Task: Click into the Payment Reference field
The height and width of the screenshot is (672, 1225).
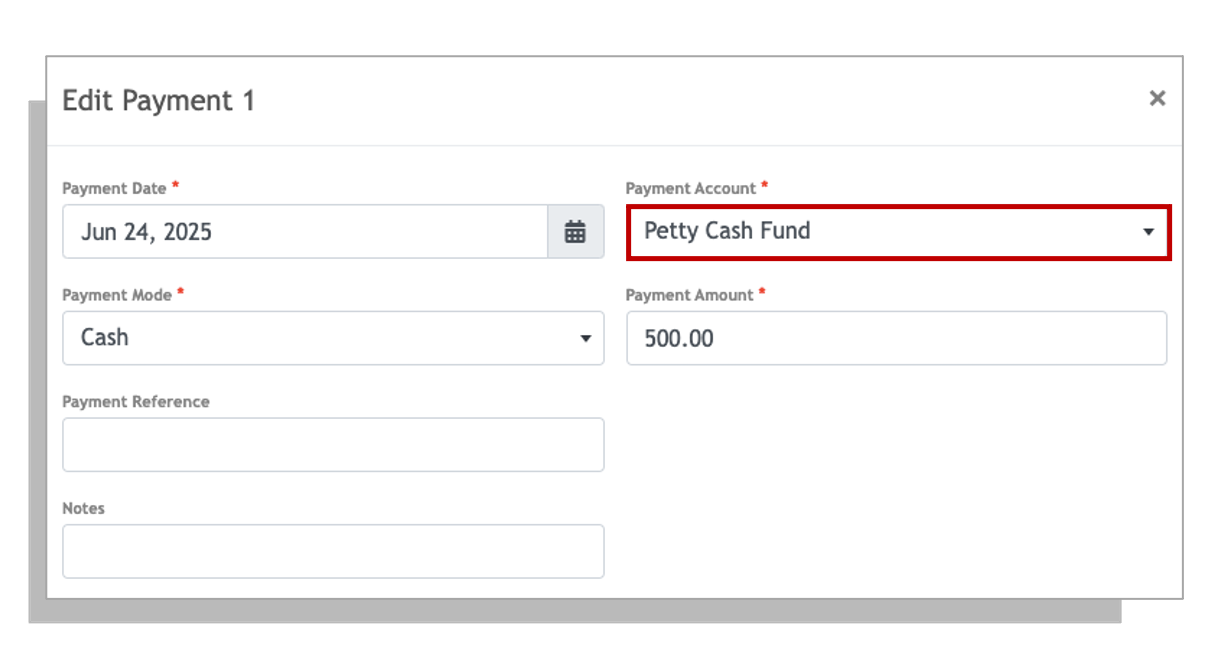Action: click(333, 445)
